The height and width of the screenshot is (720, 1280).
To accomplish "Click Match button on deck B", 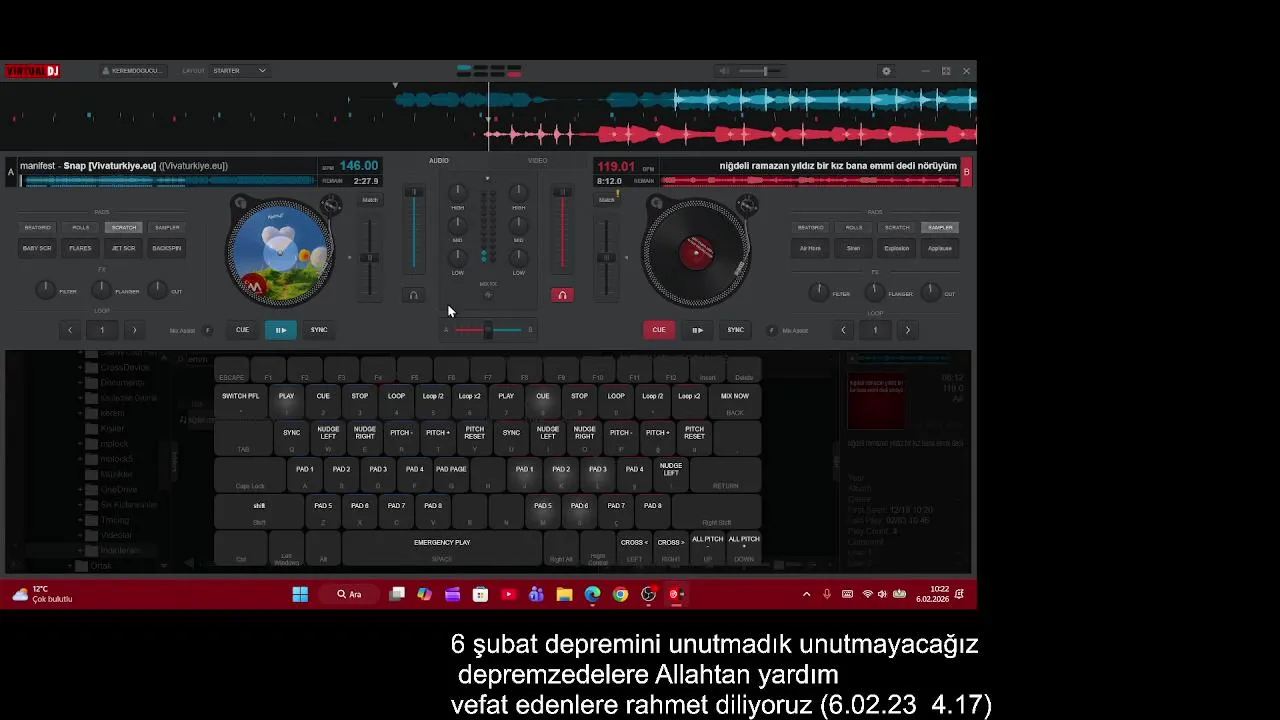I will 606,200.
